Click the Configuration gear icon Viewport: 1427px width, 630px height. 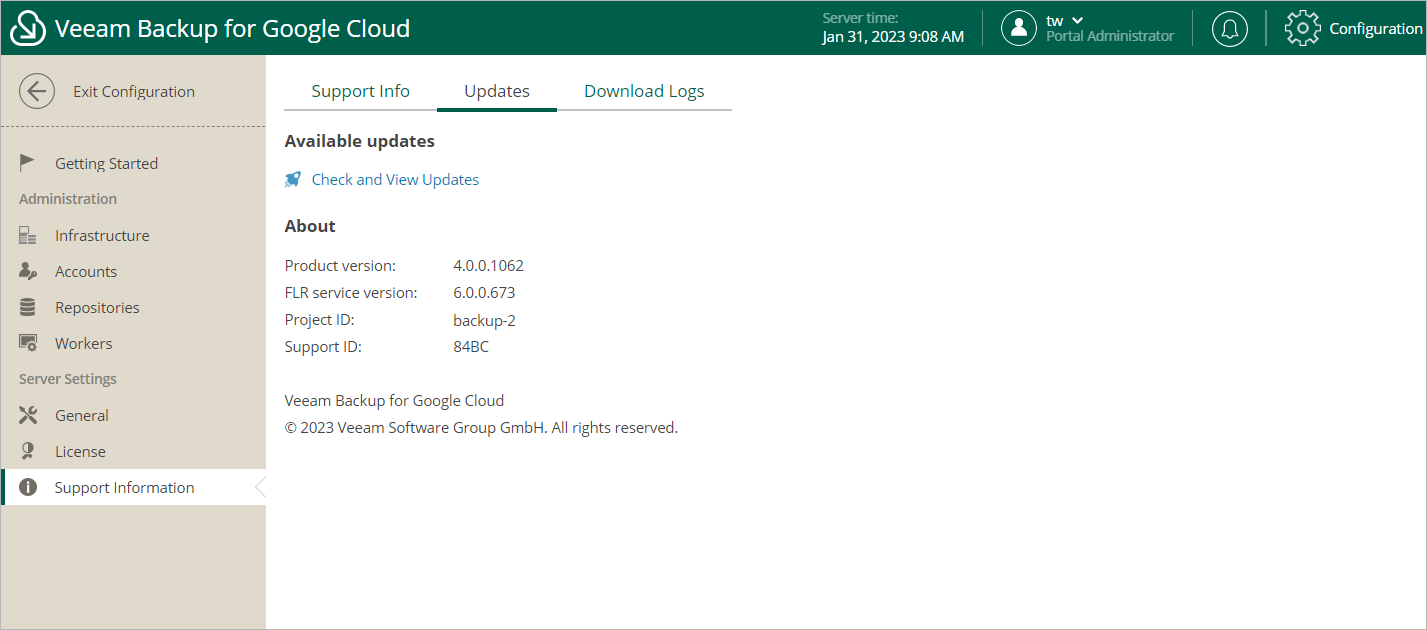(x=1302, y=28)
